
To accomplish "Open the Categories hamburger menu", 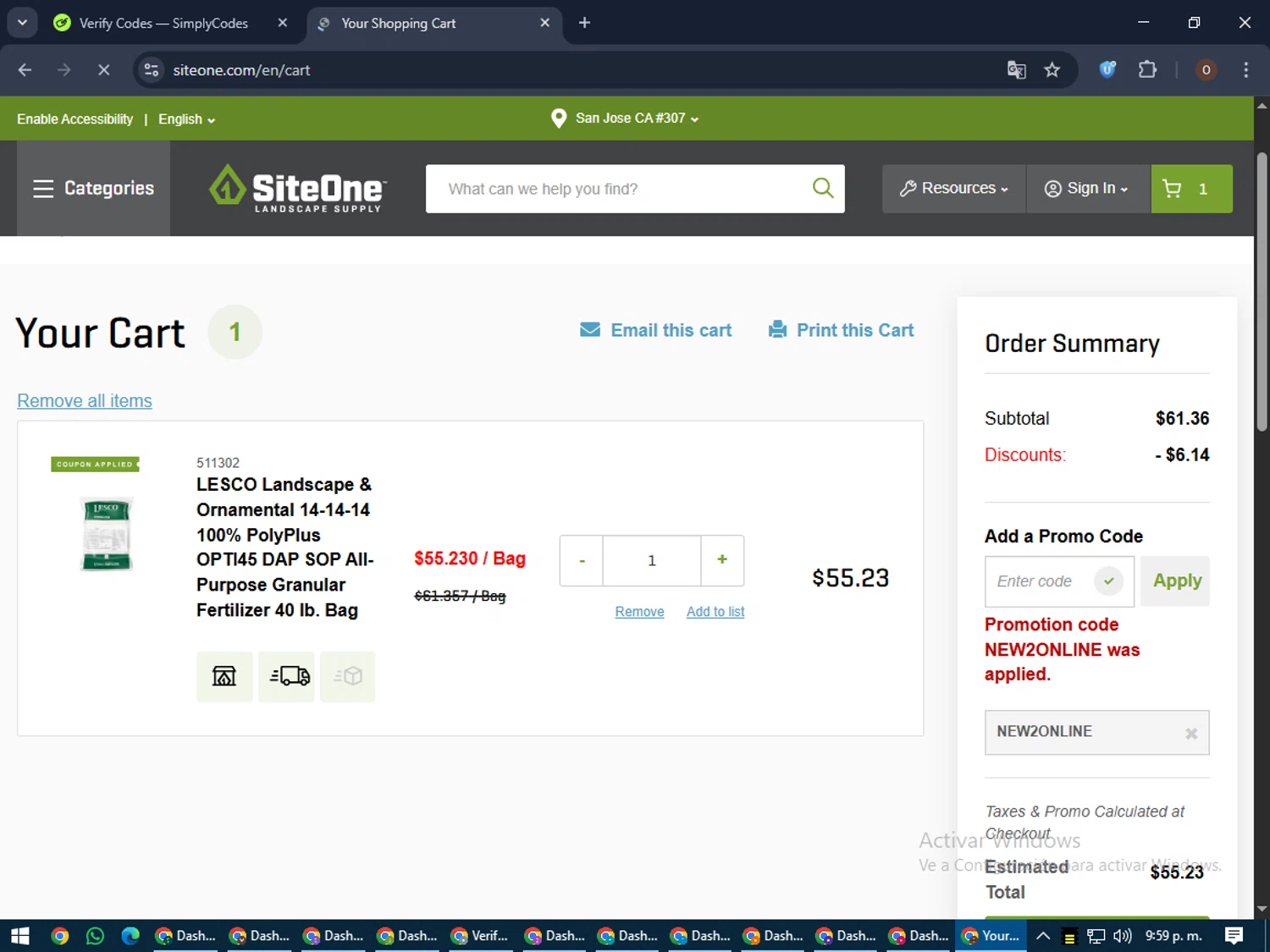I will coord(93,189).
